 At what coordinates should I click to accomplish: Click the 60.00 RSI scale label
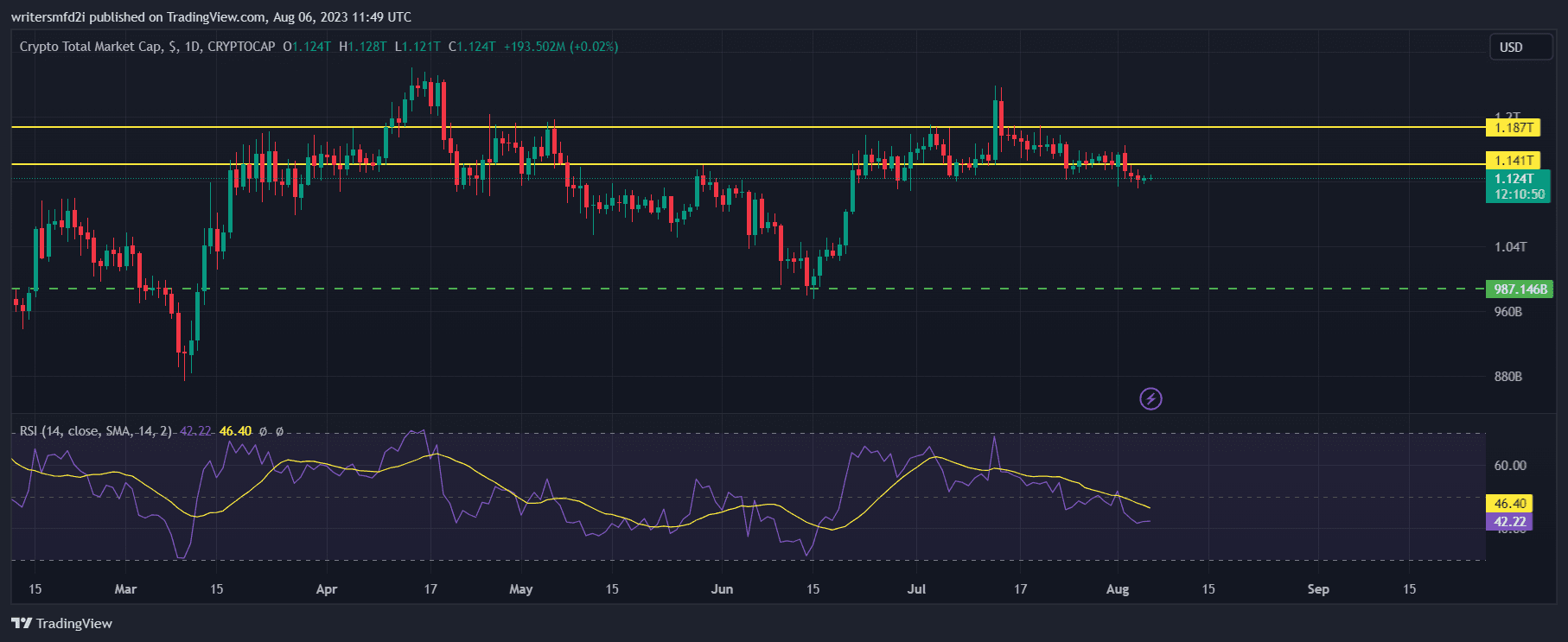[x=1510, y=466]
